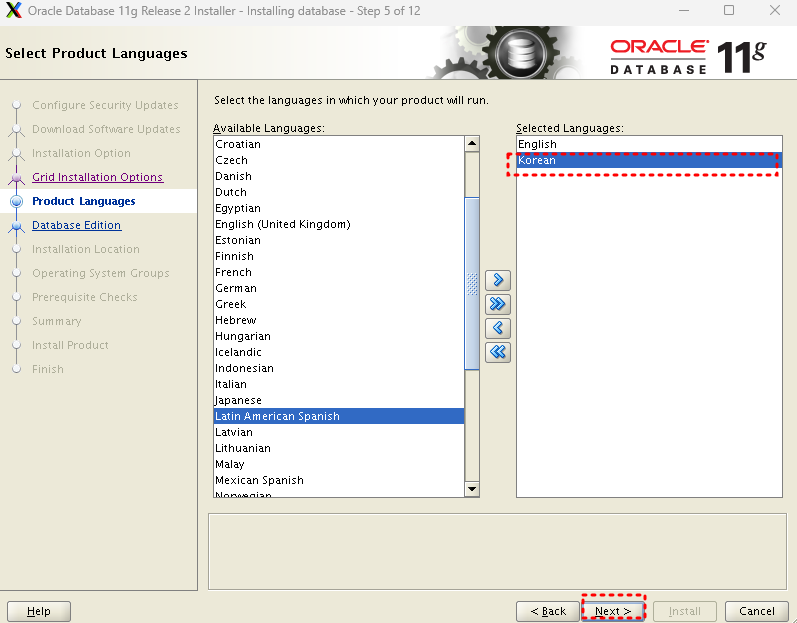The height and width of the screenshot is (623, 797).
Task: Select Danish in Available Languages
Action: click(339, 176)
